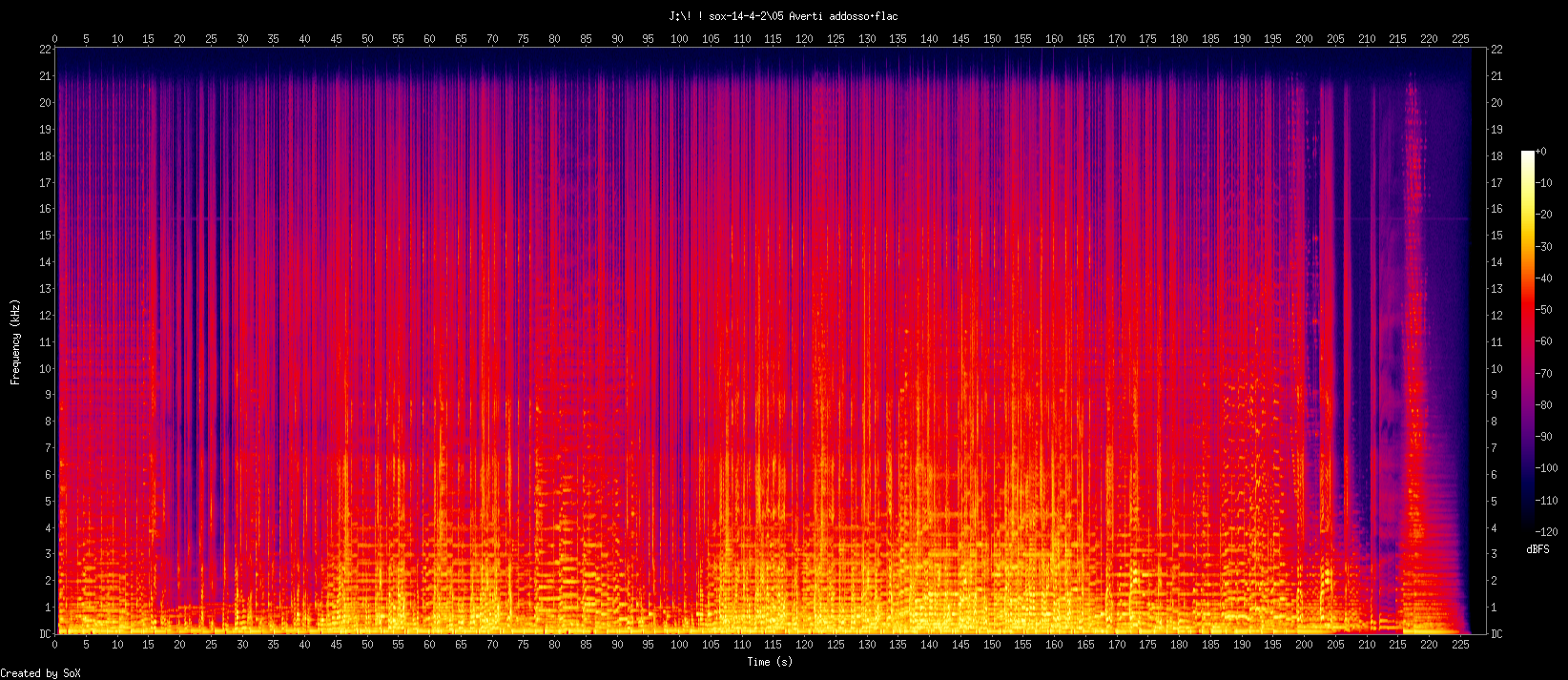Click "225" tick on bottom time axis

(1459, 644)
